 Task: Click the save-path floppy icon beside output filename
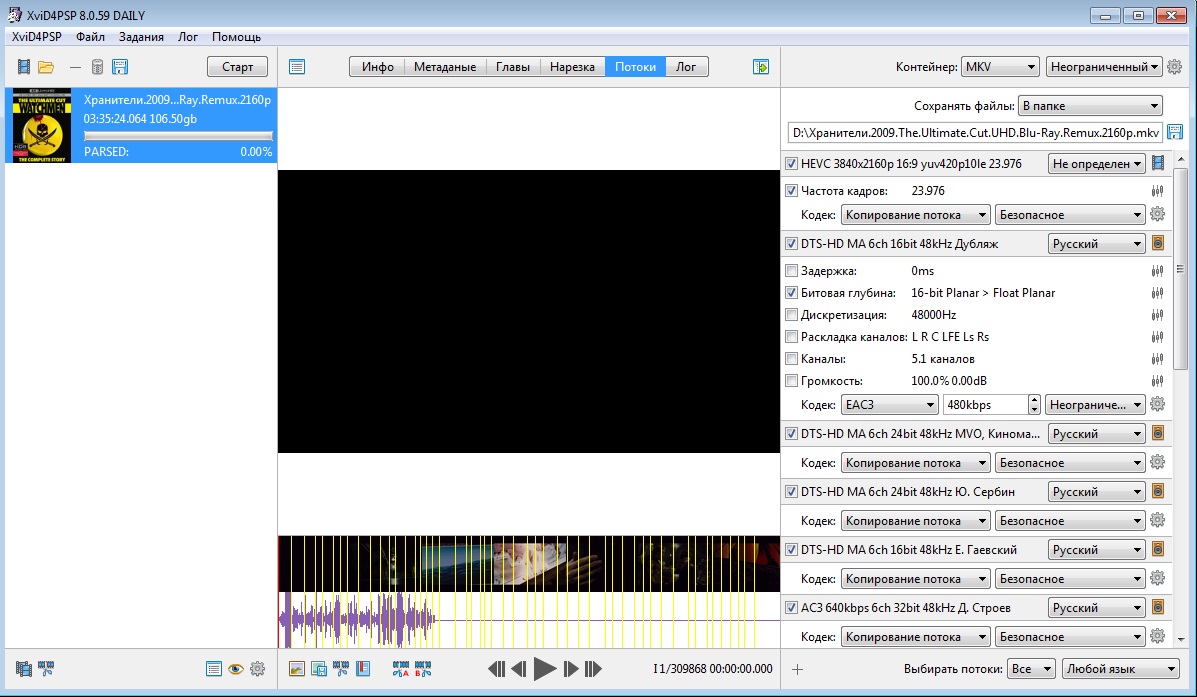tap(1174, 132)
